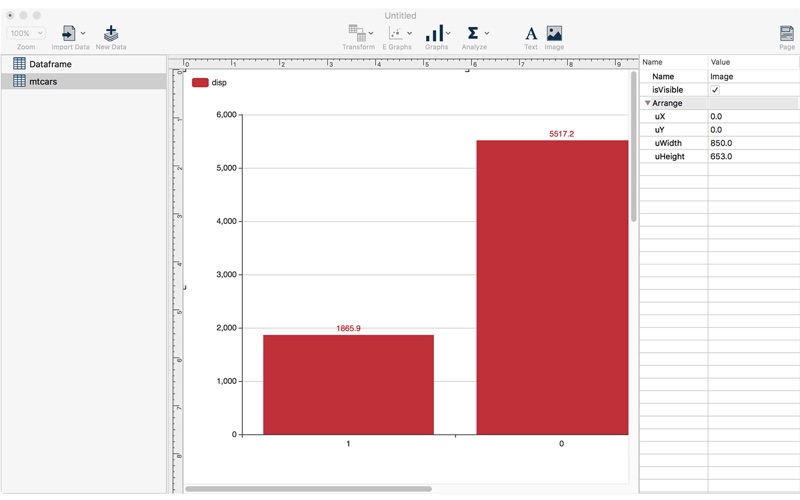Click the Transform toolbar icon
The width and height of the screenshot is (800, 500).
point(357,33)
